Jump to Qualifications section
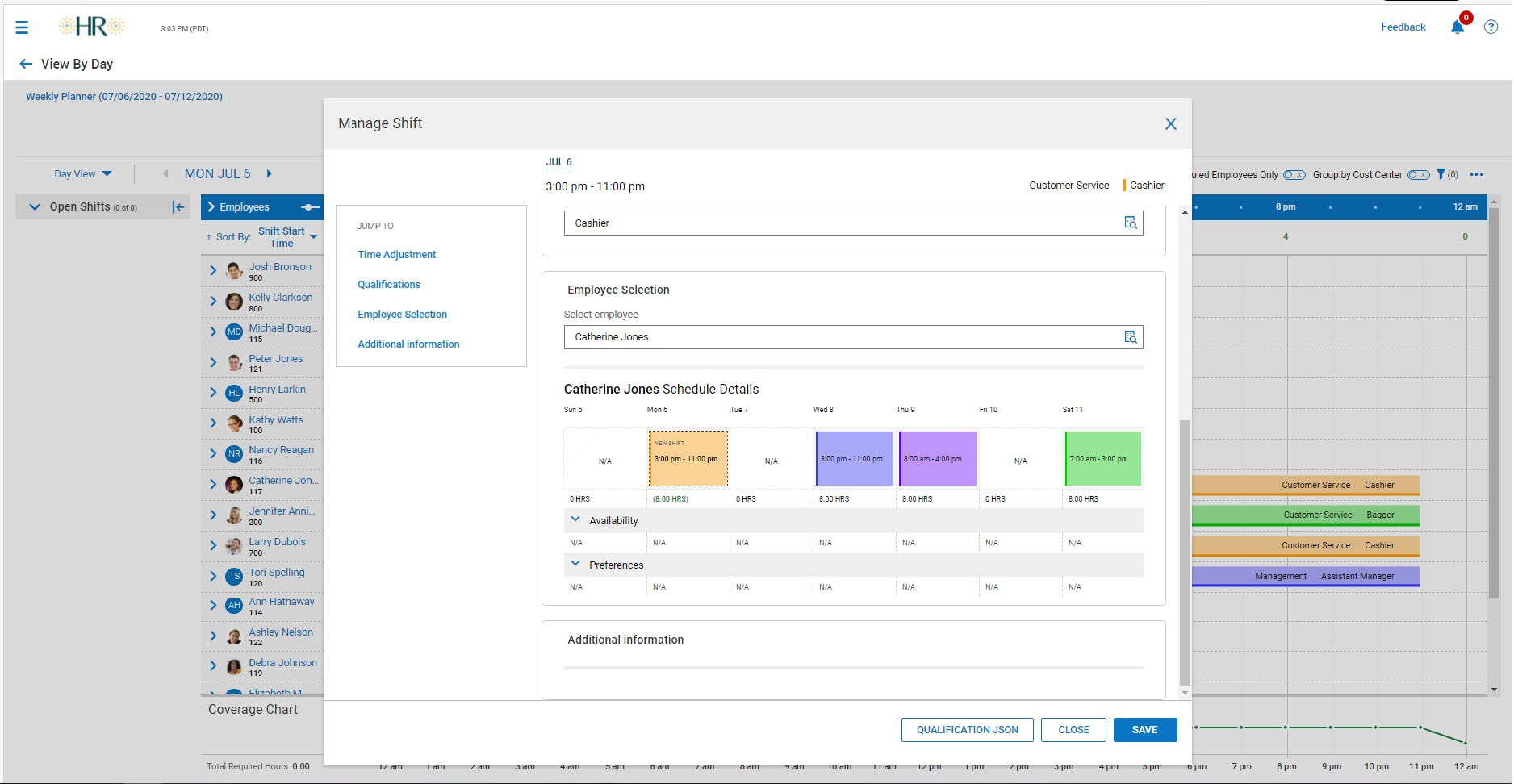Image resolution: width=1514 pixels, height=784 pixels. pyautogui.click(x=389, y=285)
